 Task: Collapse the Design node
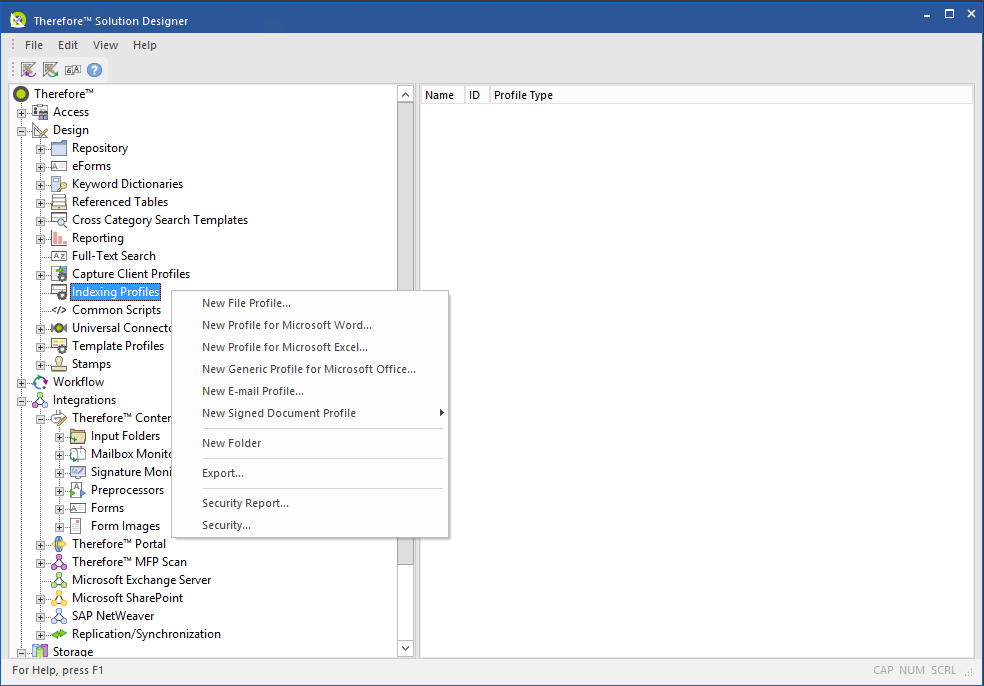pos(21,131)
